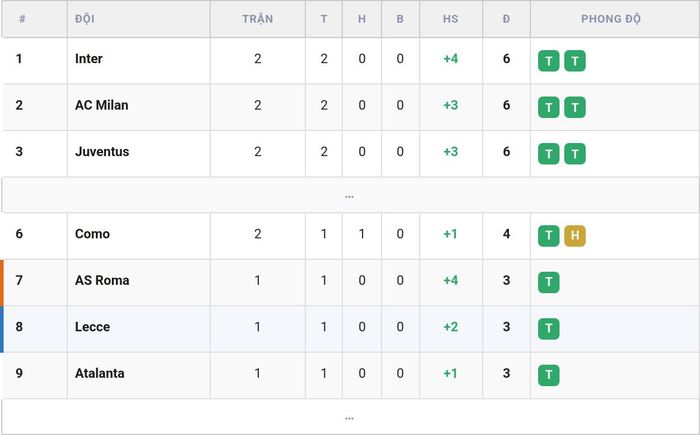Screen dimensions: 700x435
Task: Open the Inter team link
Action: coord(88,59)
